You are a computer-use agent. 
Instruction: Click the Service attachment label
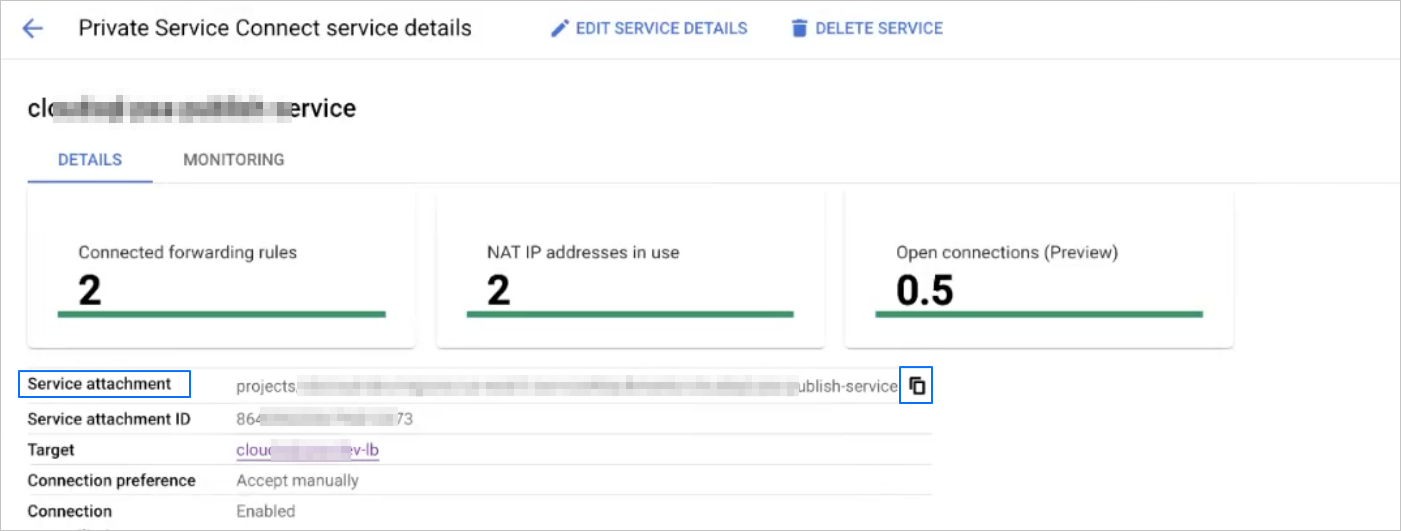click(100, 384)
